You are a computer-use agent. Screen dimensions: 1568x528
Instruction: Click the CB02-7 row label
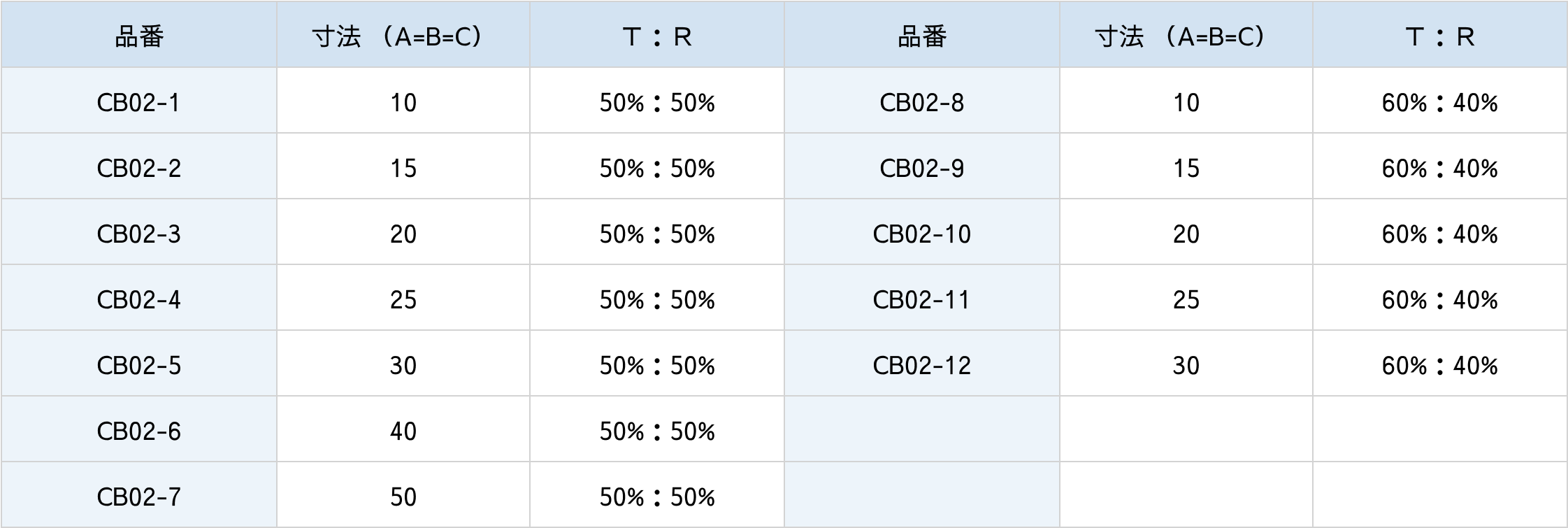[x=138, y=497]
